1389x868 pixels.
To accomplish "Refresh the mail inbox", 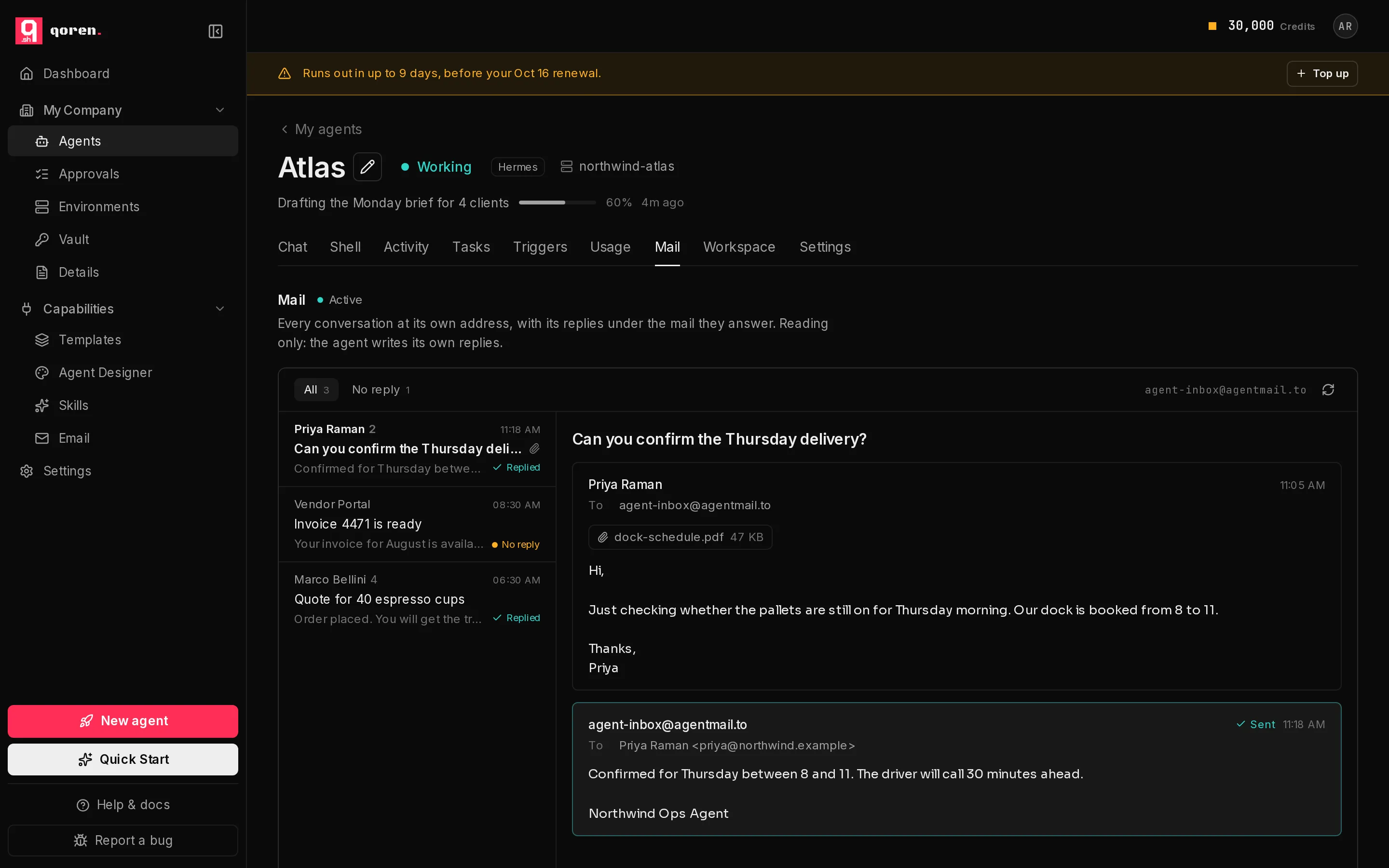I will pyautogui.click(x=1328, y=390).
